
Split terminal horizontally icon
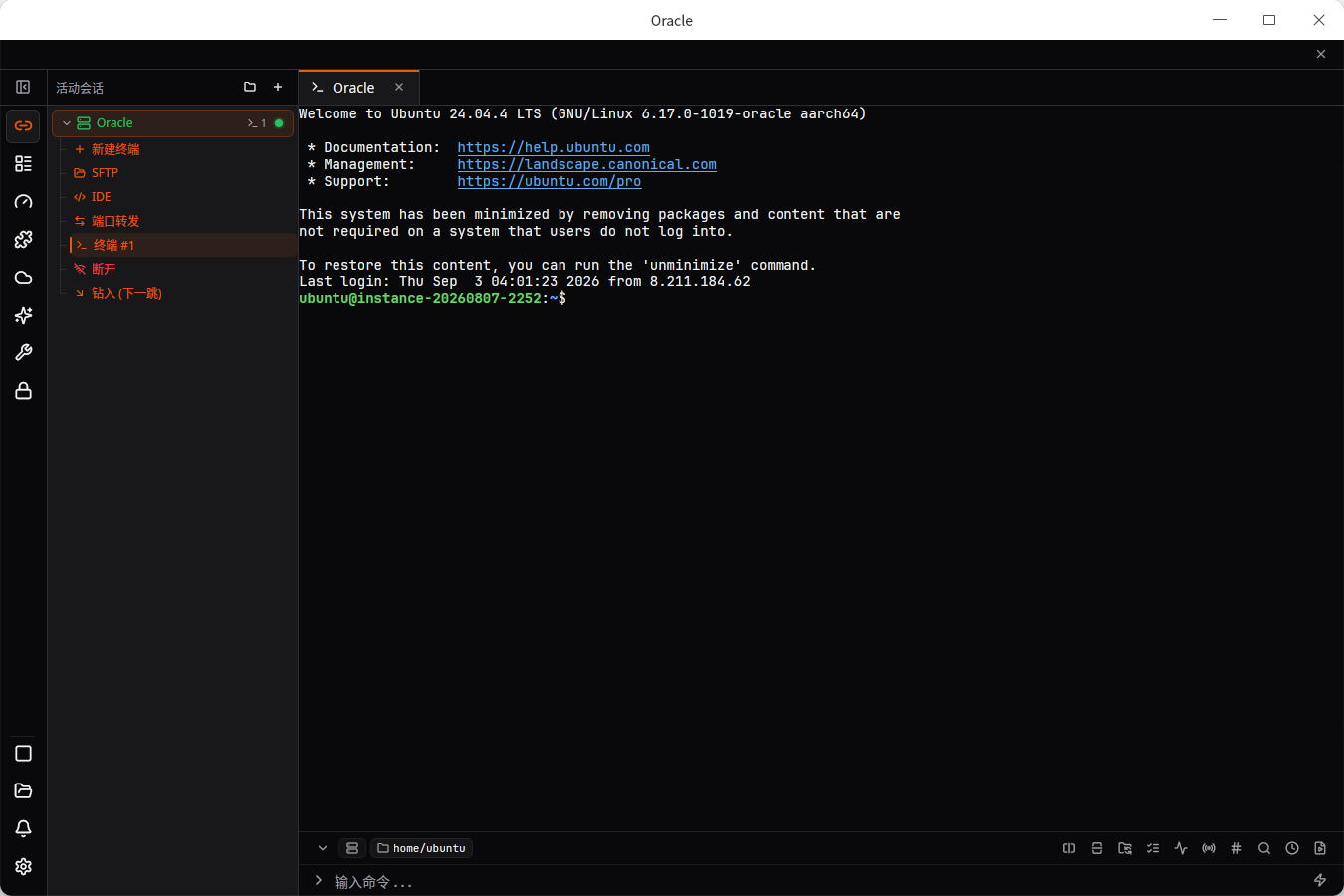[1069, 848]
